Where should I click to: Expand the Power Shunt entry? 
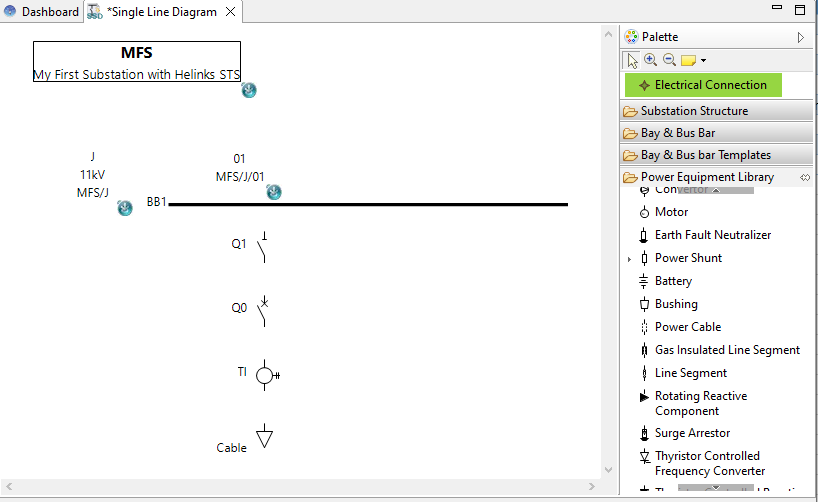pyautogui.click(x=629, y=259)
